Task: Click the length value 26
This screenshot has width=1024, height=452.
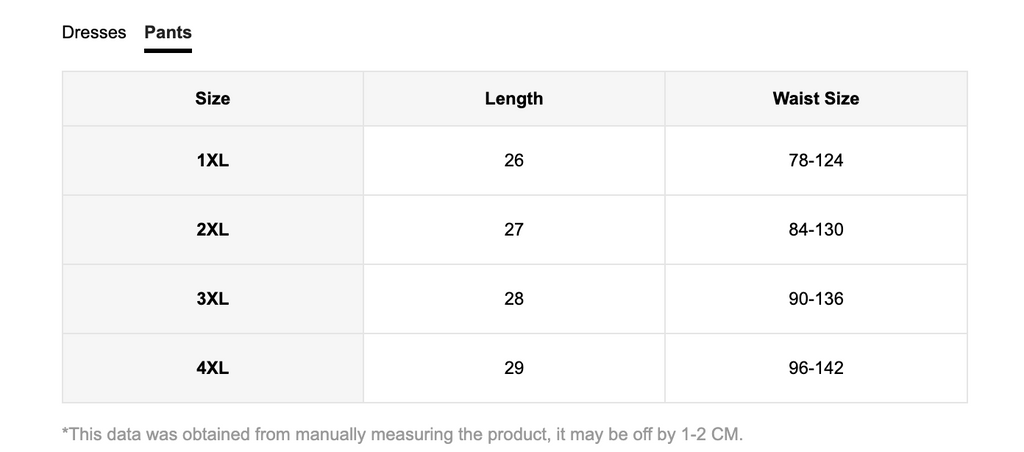Action: tap(514, 161)
